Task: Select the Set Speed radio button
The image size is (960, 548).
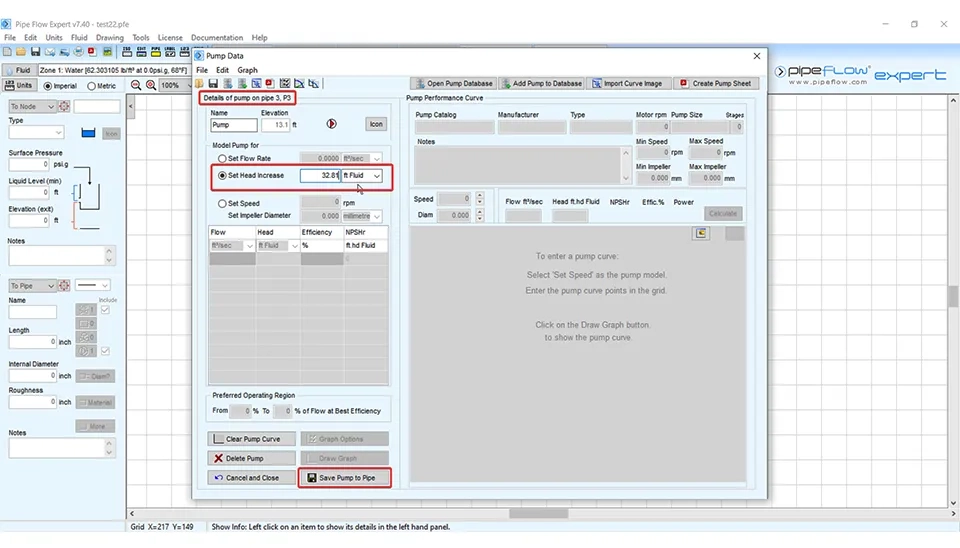Action: click(x=222, y=203)
